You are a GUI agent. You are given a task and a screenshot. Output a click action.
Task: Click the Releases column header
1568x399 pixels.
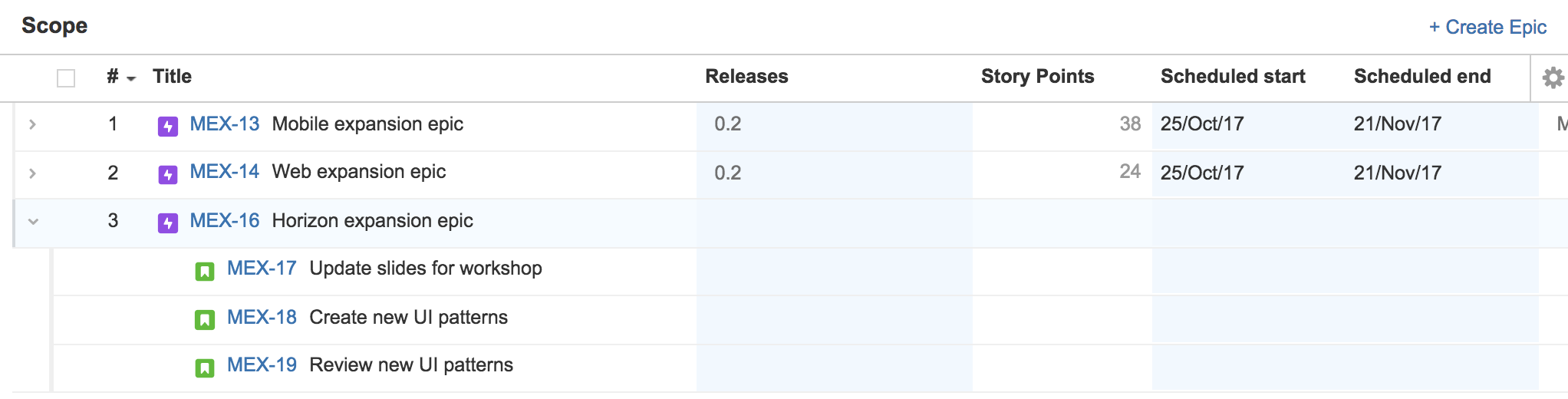click(x=746, y=77)
